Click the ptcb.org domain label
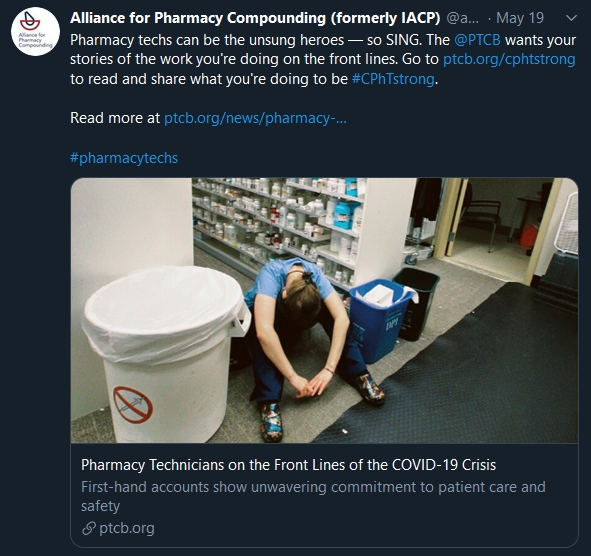Screen dimensions: 591x556 click(127, 528)
